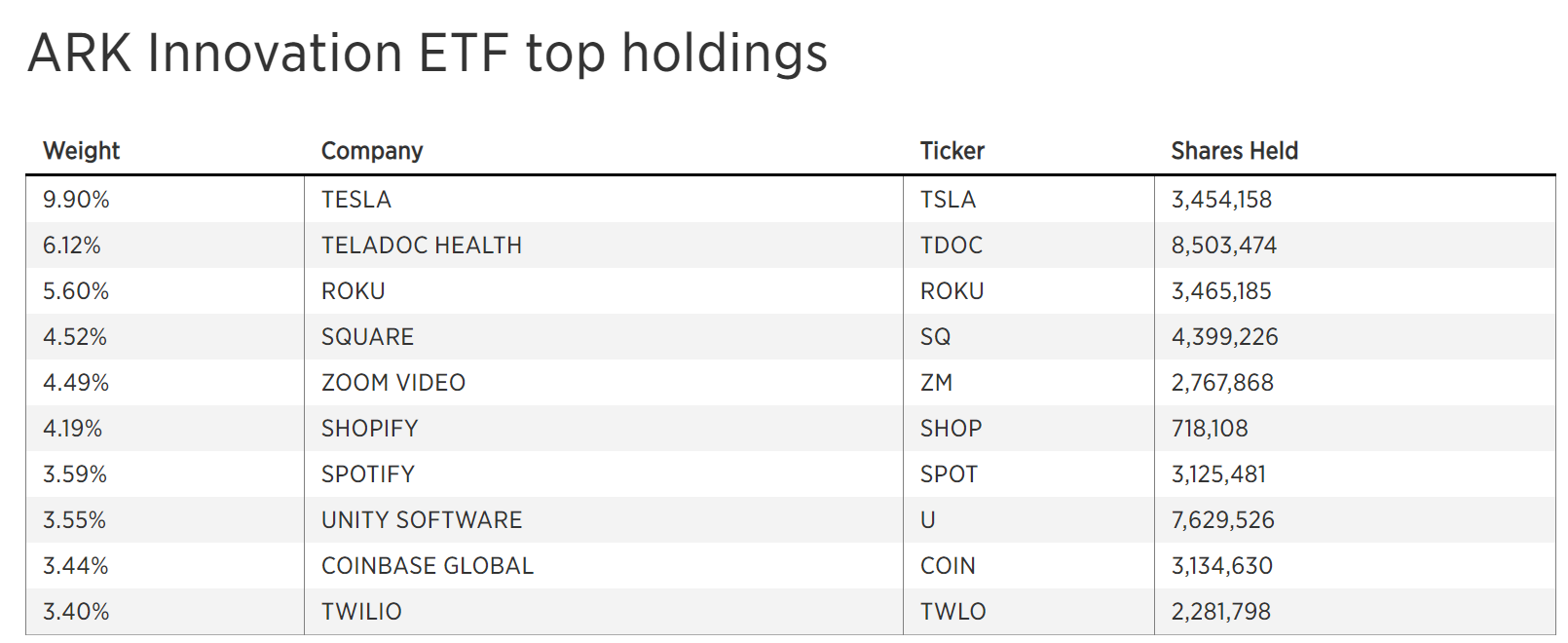Select Shopify's 718,108 shares value
Screen dimensions: 1568x643
(1210, 429)
